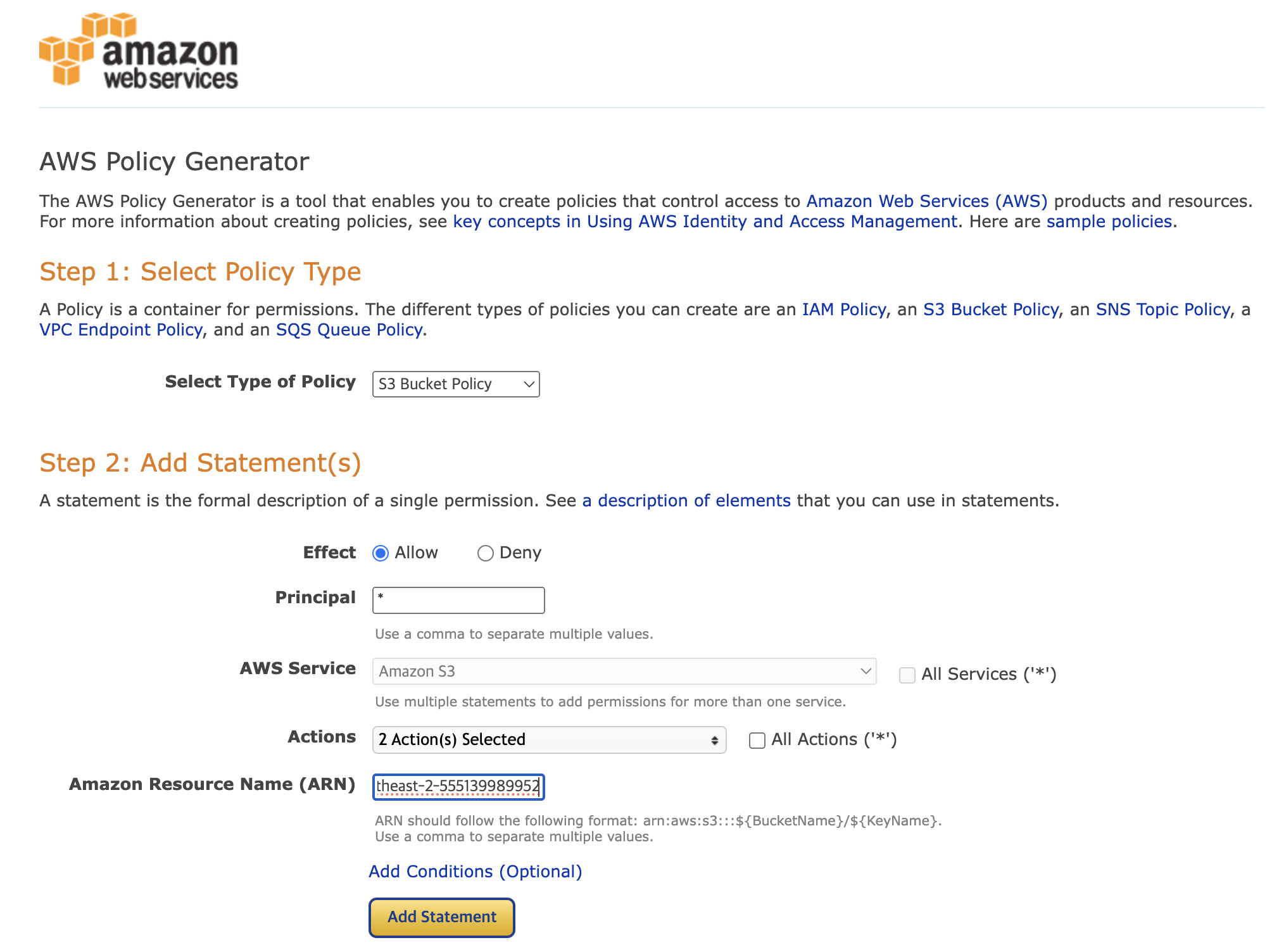This screenshot has height=952, width=1279.
Task: Open Add Conditions (Optional)
Action: pos(476,871)
